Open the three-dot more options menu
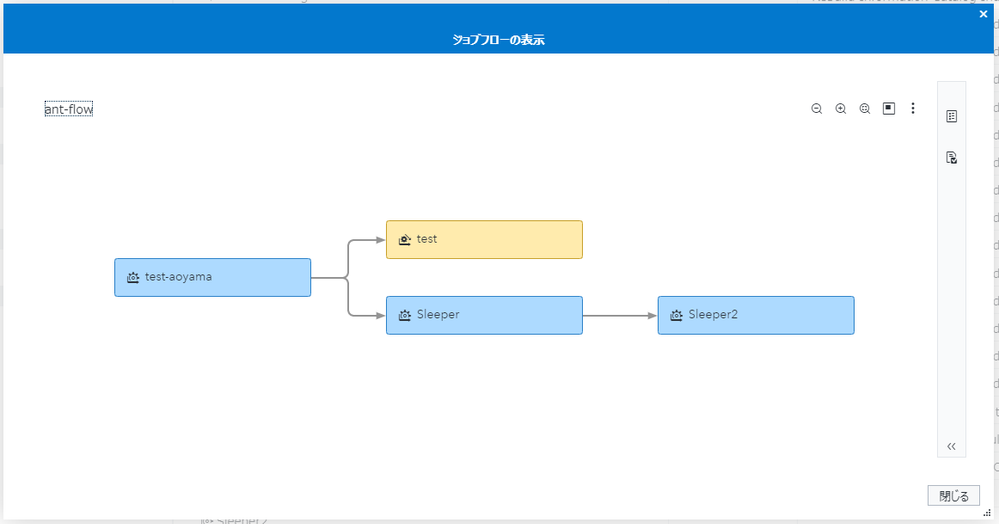 pyautogui.click(x=913, y=109)
